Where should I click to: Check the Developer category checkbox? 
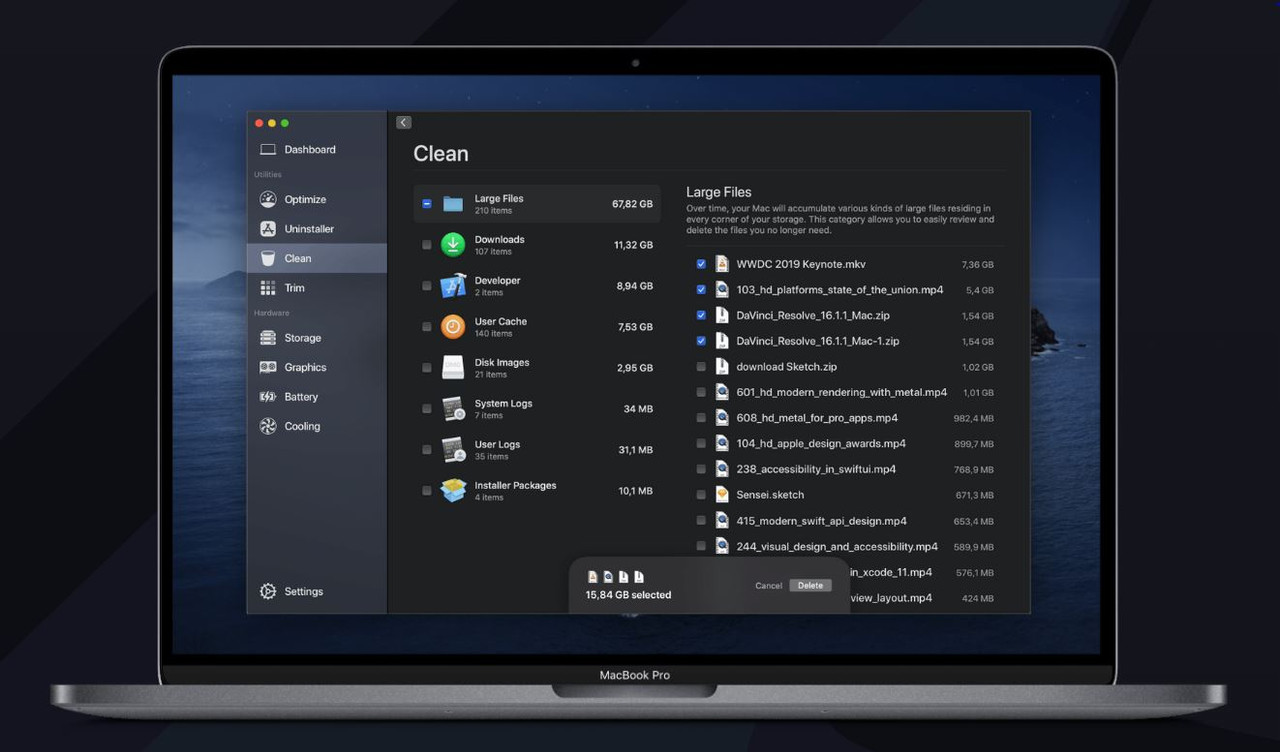click(427, 286)
